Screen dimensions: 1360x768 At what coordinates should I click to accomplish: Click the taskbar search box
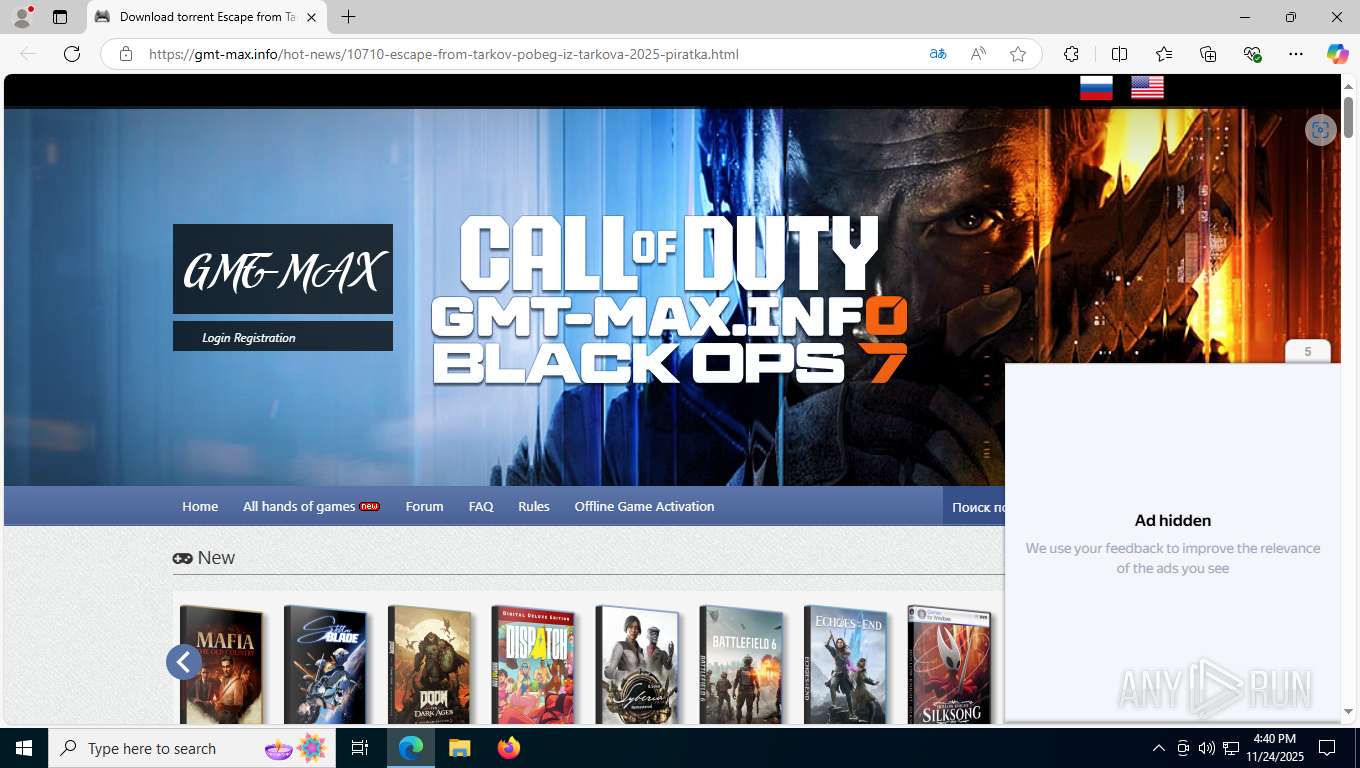[192, 748]
